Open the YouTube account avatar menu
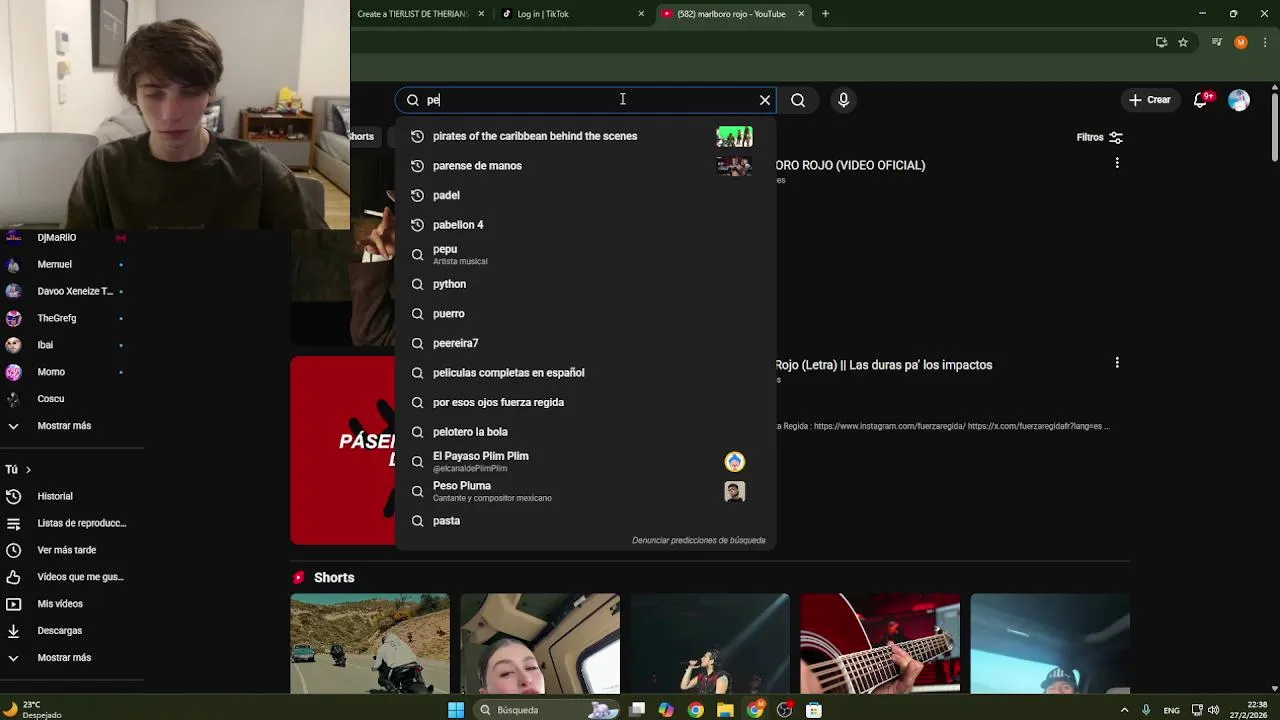Viewport: 1280px width, 720px height. point(1239,100)
